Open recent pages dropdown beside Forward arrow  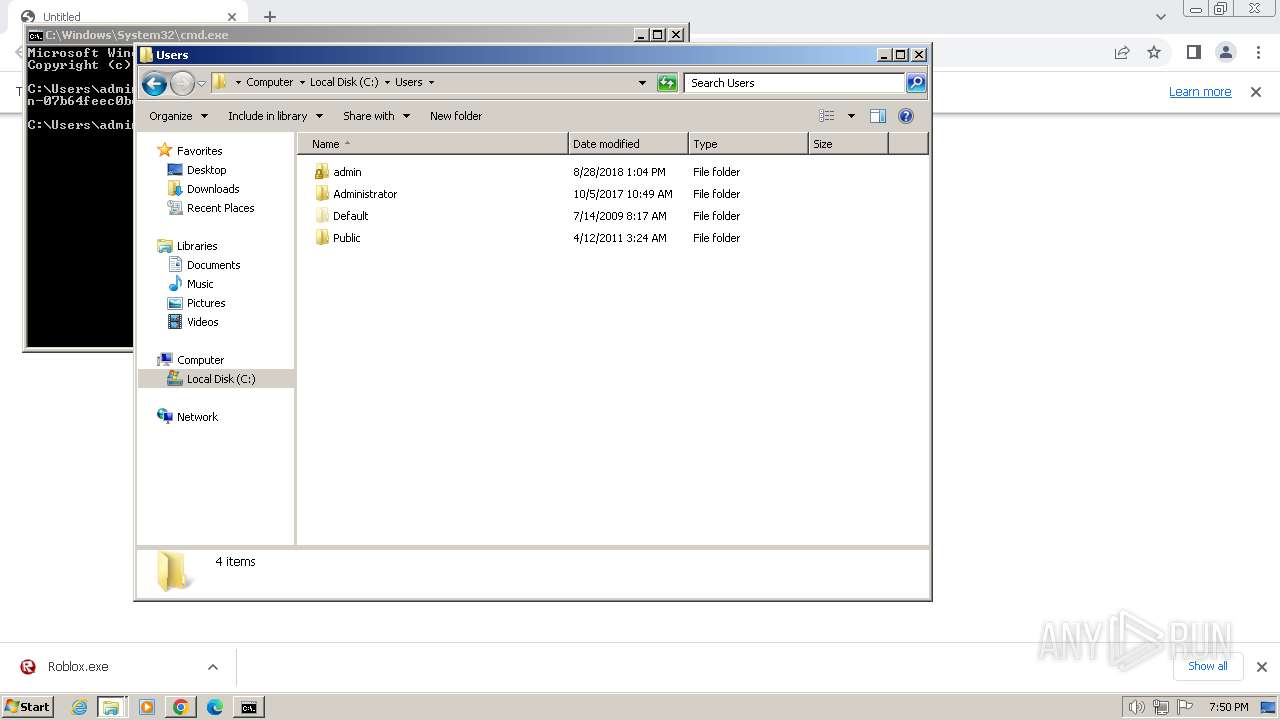[x=201, y=83]
